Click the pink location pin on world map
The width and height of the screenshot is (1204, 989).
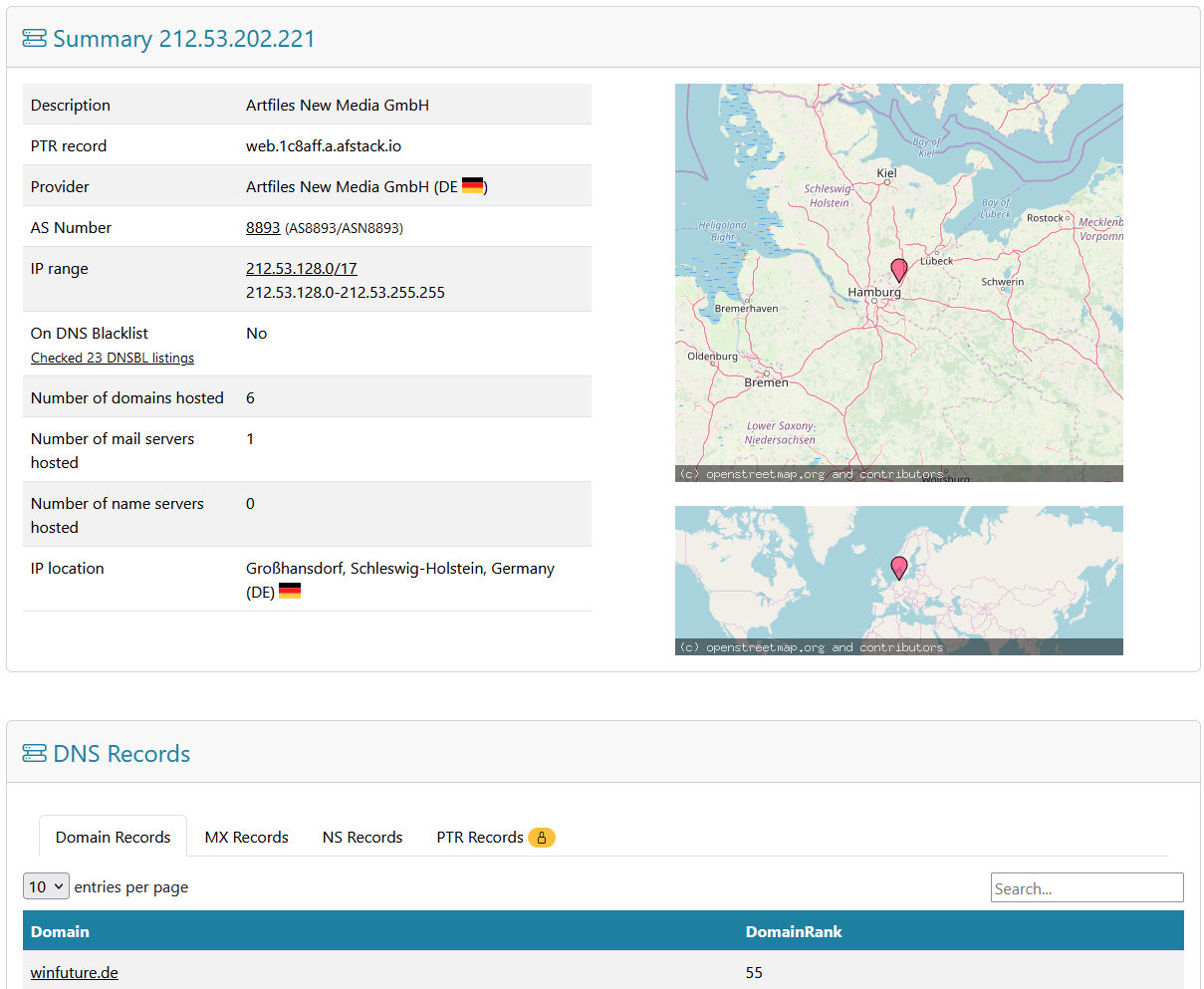(898, 568)
